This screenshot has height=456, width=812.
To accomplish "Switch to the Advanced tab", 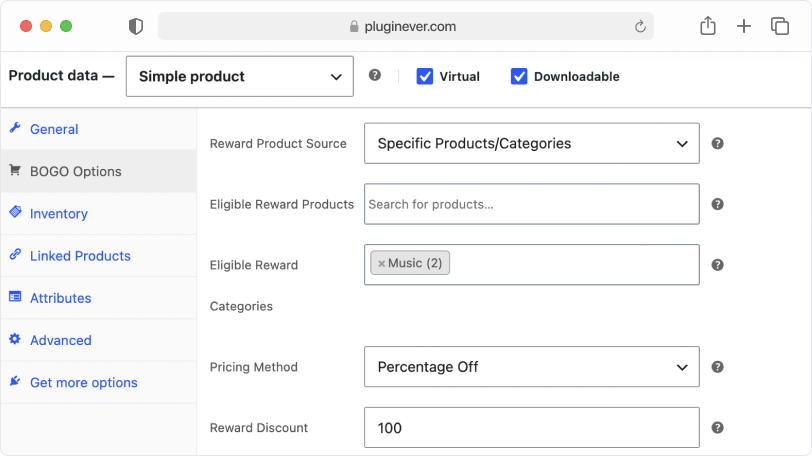I will [x=98, y=340].
